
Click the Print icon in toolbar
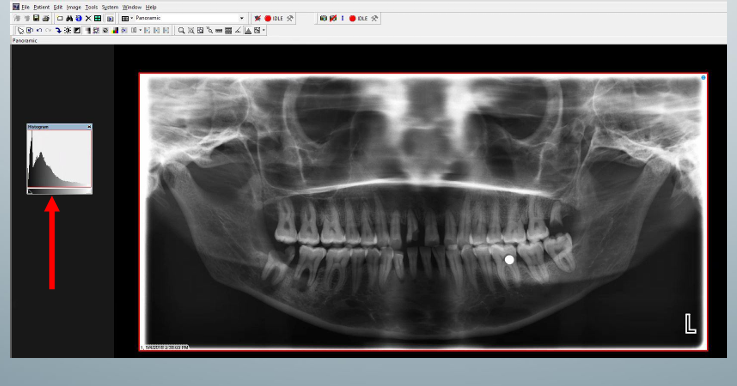46,18
